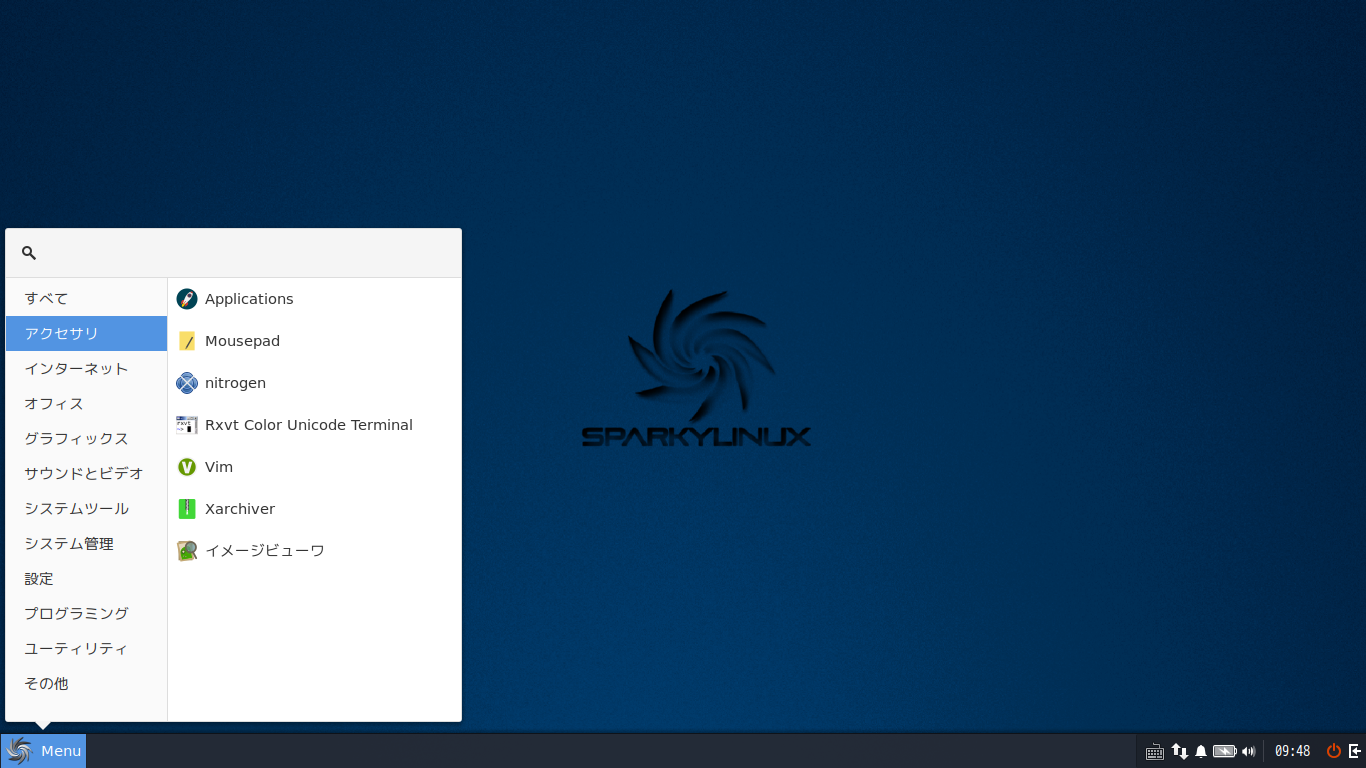Open the オフィス category
Image resolution: width=1366 pixels, height=768 pixels.
pos(86,403)
